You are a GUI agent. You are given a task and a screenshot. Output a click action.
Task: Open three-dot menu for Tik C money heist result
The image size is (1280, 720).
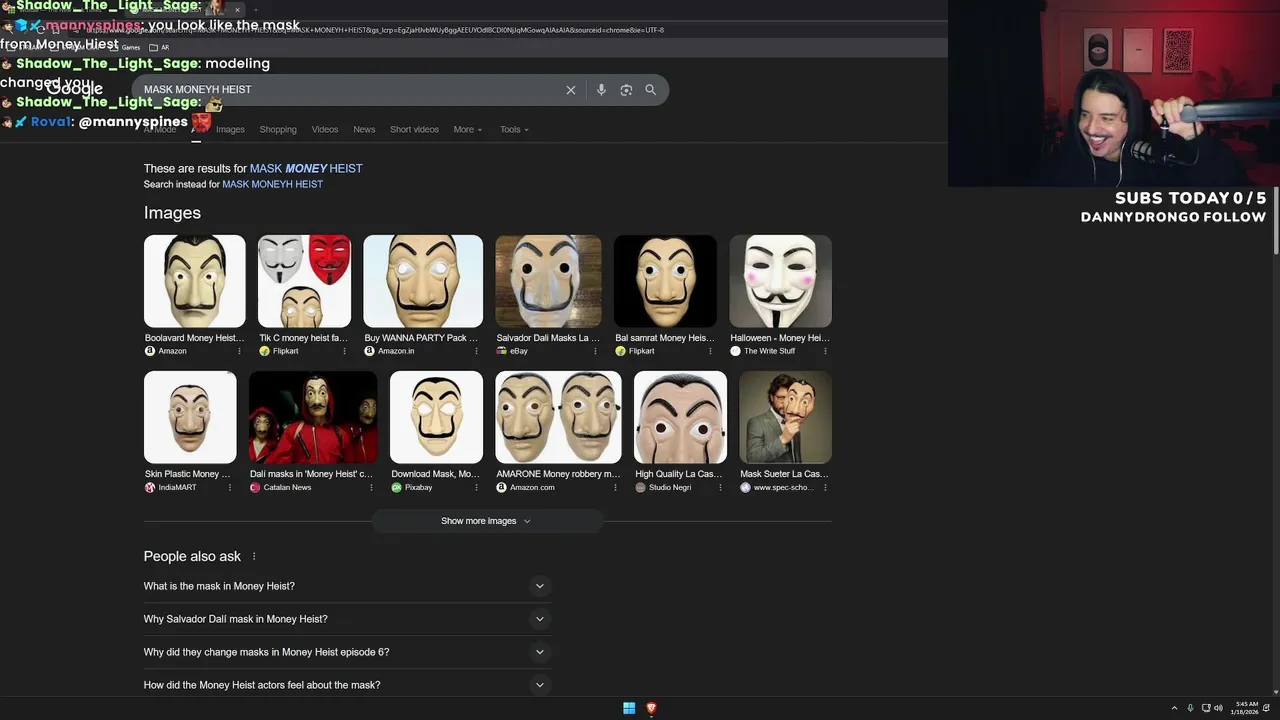(345, 351)
